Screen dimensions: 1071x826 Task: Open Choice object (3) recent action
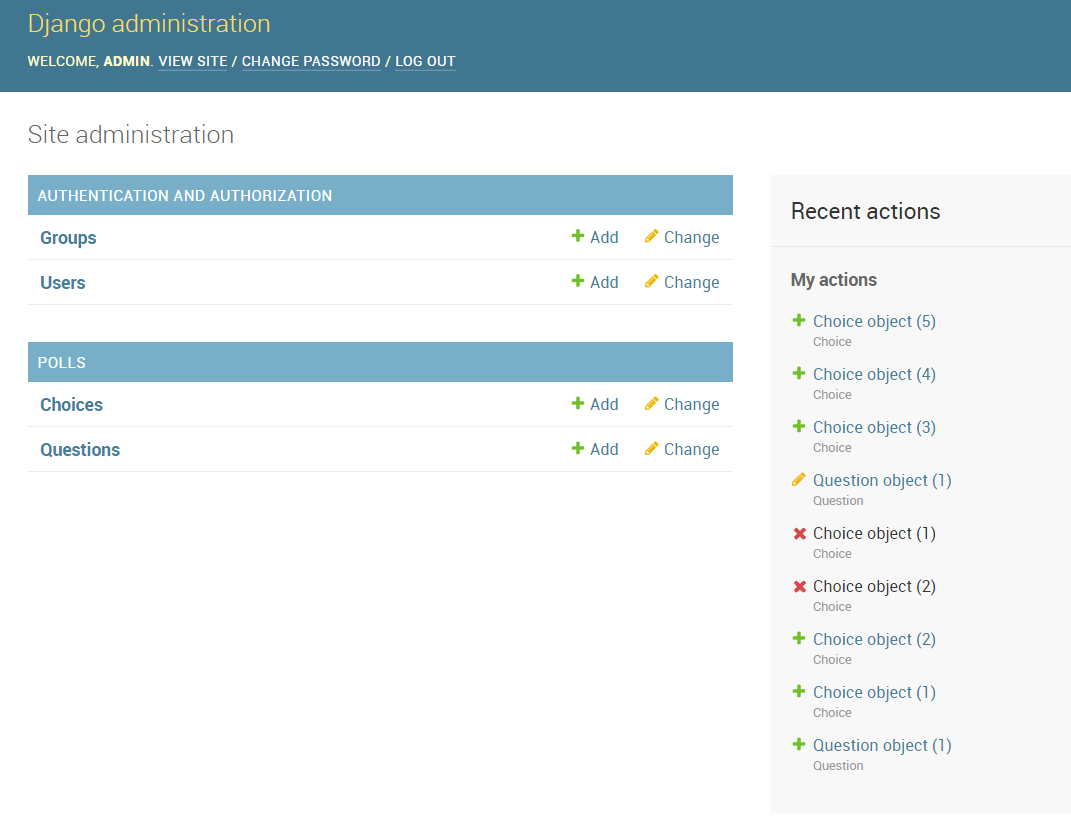[x=874, y=428]
